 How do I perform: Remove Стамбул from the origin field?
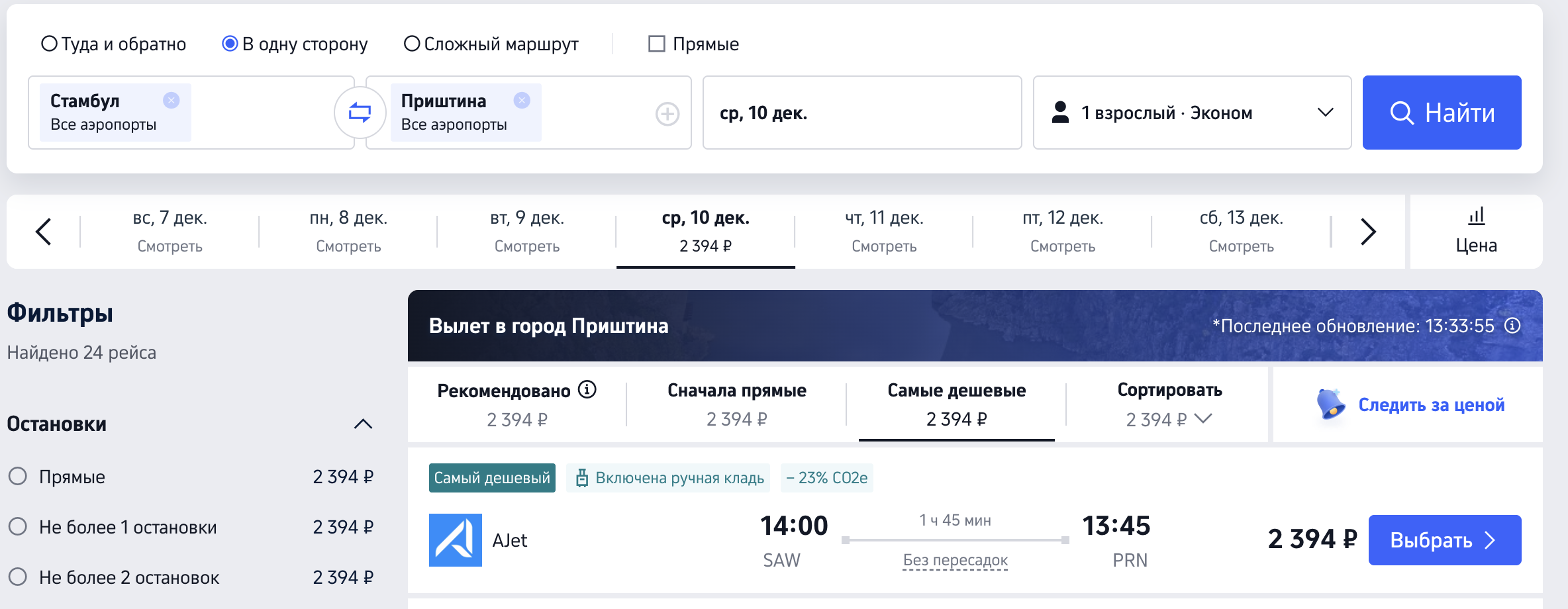(171, 100)
